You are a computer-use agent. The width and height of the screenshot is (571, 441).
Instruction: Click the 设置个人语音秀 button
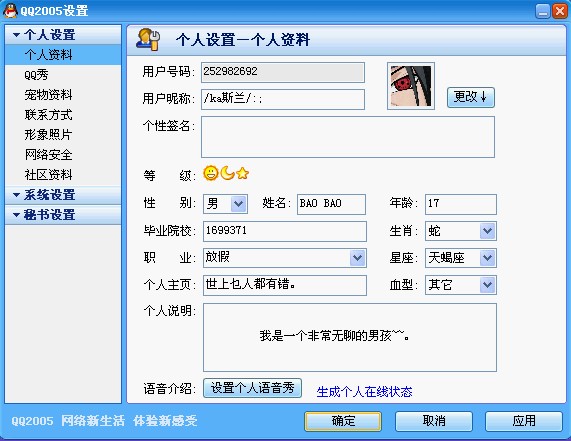pos(252,388)
